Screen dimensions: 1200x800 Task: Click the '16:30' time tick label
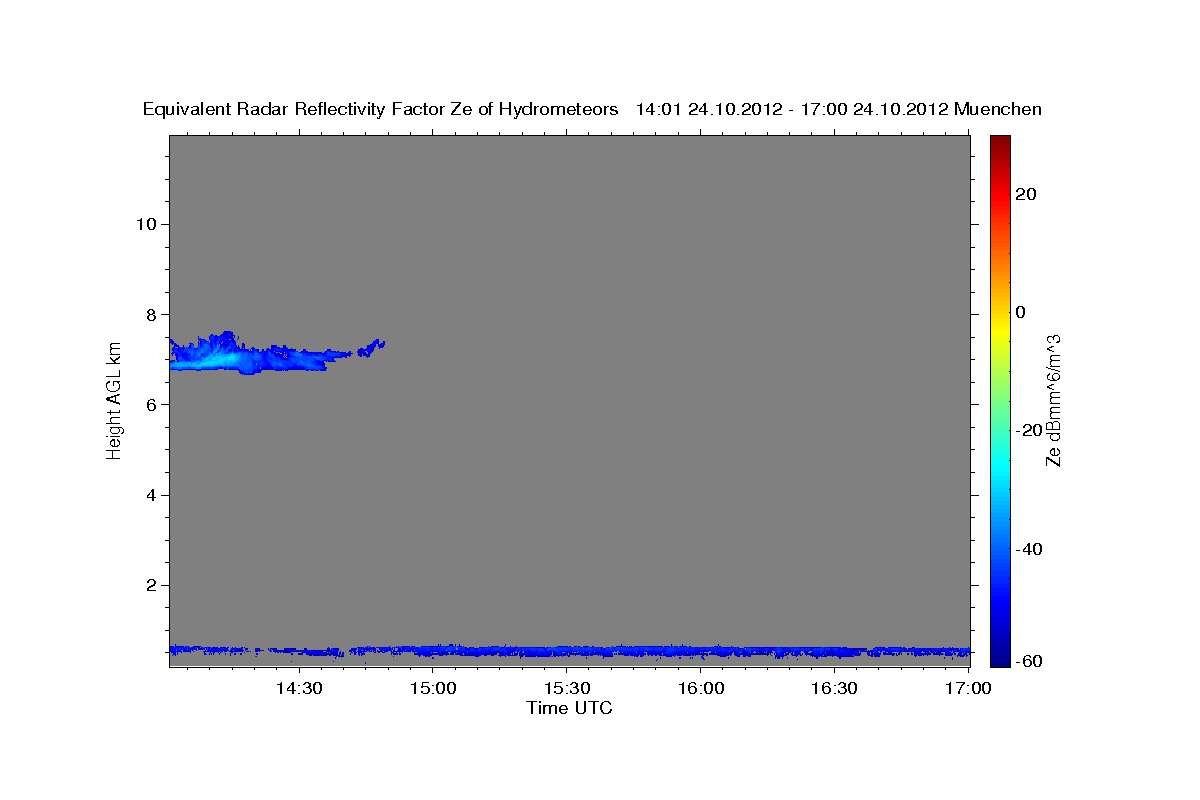coord(835,689)
